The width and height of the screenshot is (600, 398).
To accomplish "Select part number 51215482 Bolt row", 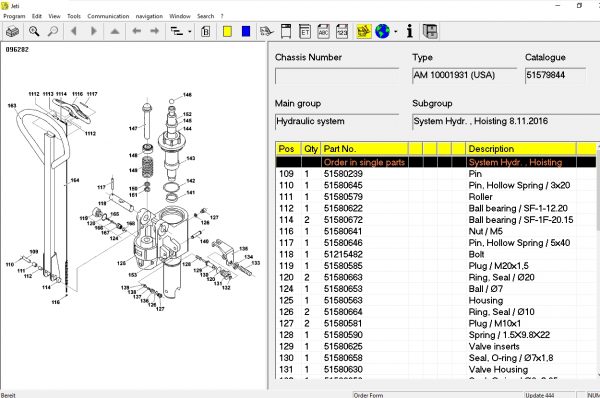I will click(x=436, y=254).
